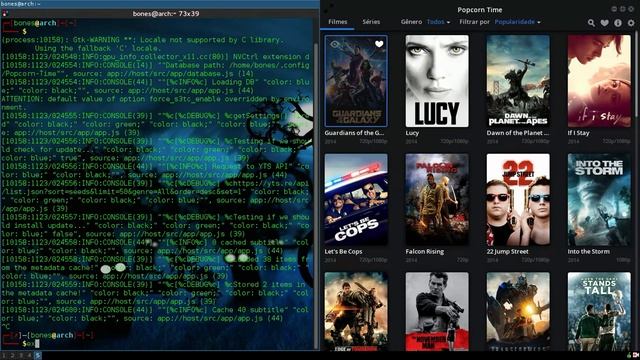Click the 'If I Stay' title text
This screenshot has height=360, width=640.
(x=578, y=133)
